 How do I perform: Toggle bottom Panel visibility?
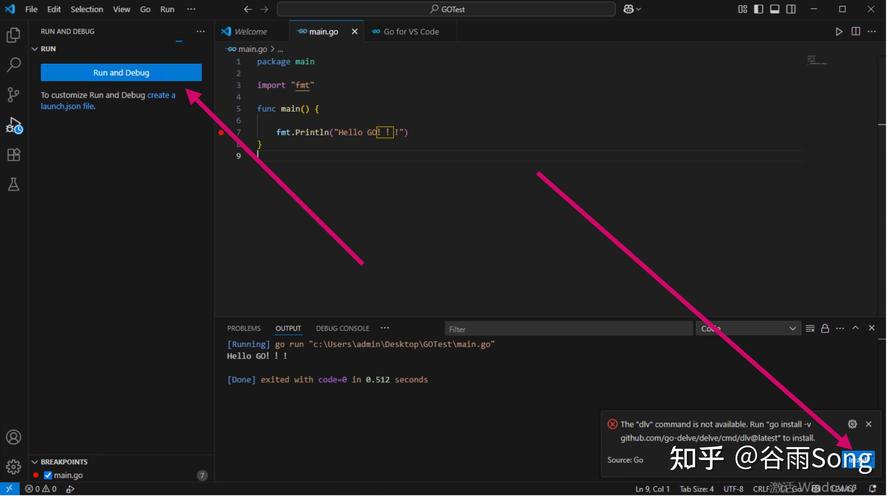(x=774, y=9)
